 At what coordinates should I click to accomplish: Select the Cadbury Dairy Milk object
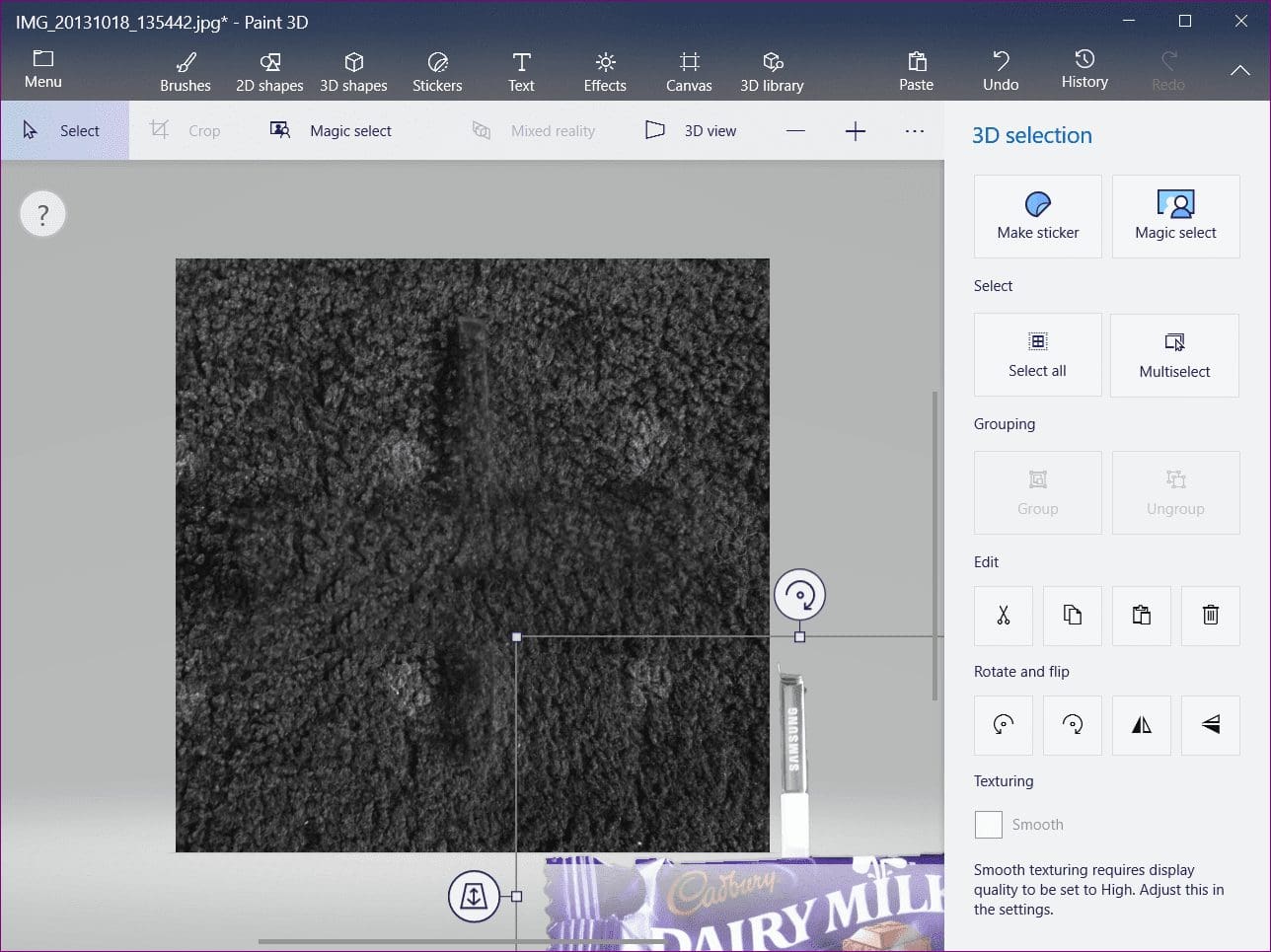point(745,903)
